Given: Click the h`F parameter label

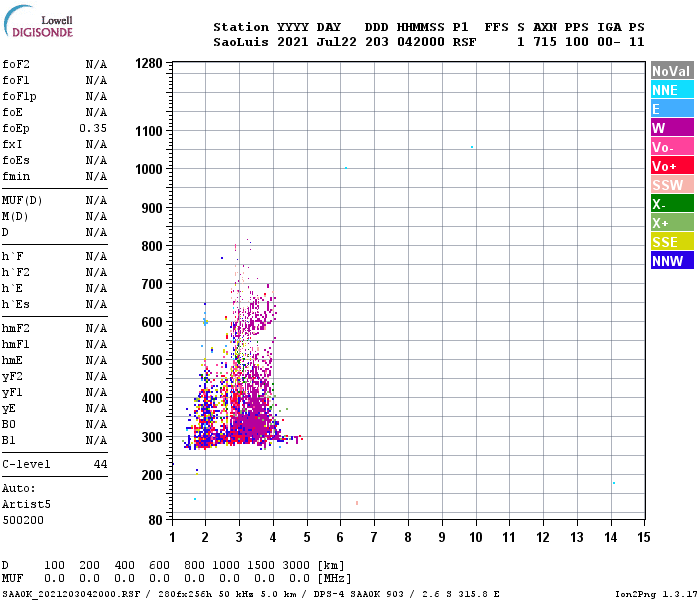Looking at the screenshot, I should tap(12, 256).
